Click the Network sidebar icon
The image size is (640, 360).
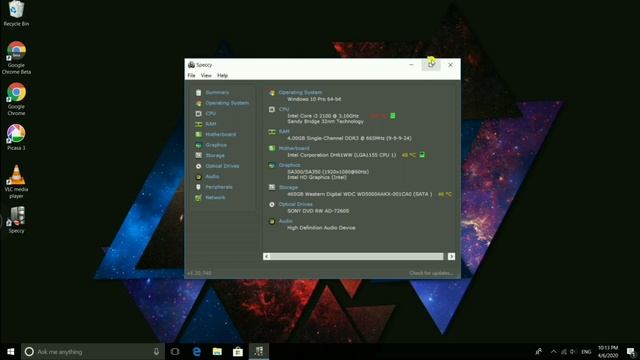click(x=198, y=198)
